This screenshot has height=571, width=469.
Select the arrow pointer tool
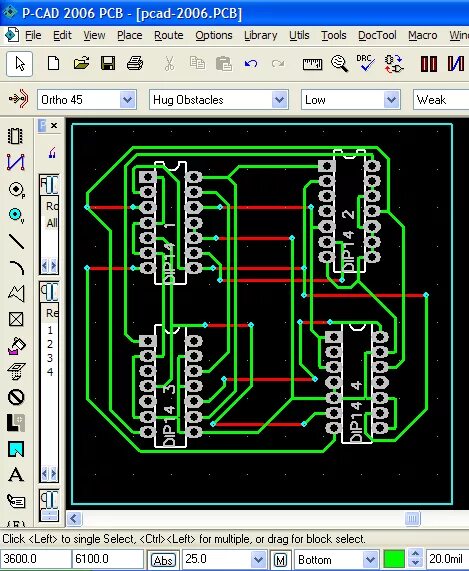[20, 64]
